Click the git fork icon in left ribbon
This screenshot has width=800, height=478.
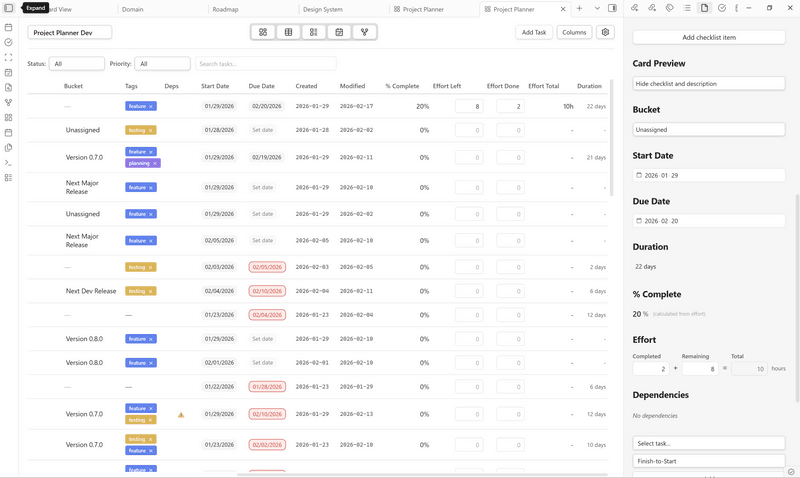(8, 103)
